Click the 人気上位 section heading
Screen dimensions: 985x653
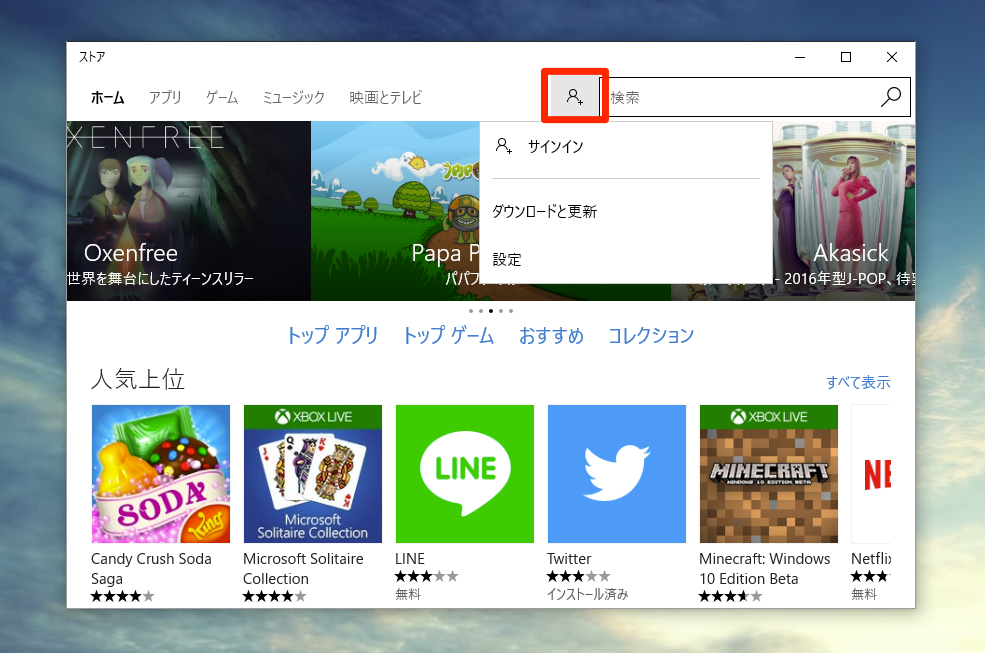[x=138, y=380]
